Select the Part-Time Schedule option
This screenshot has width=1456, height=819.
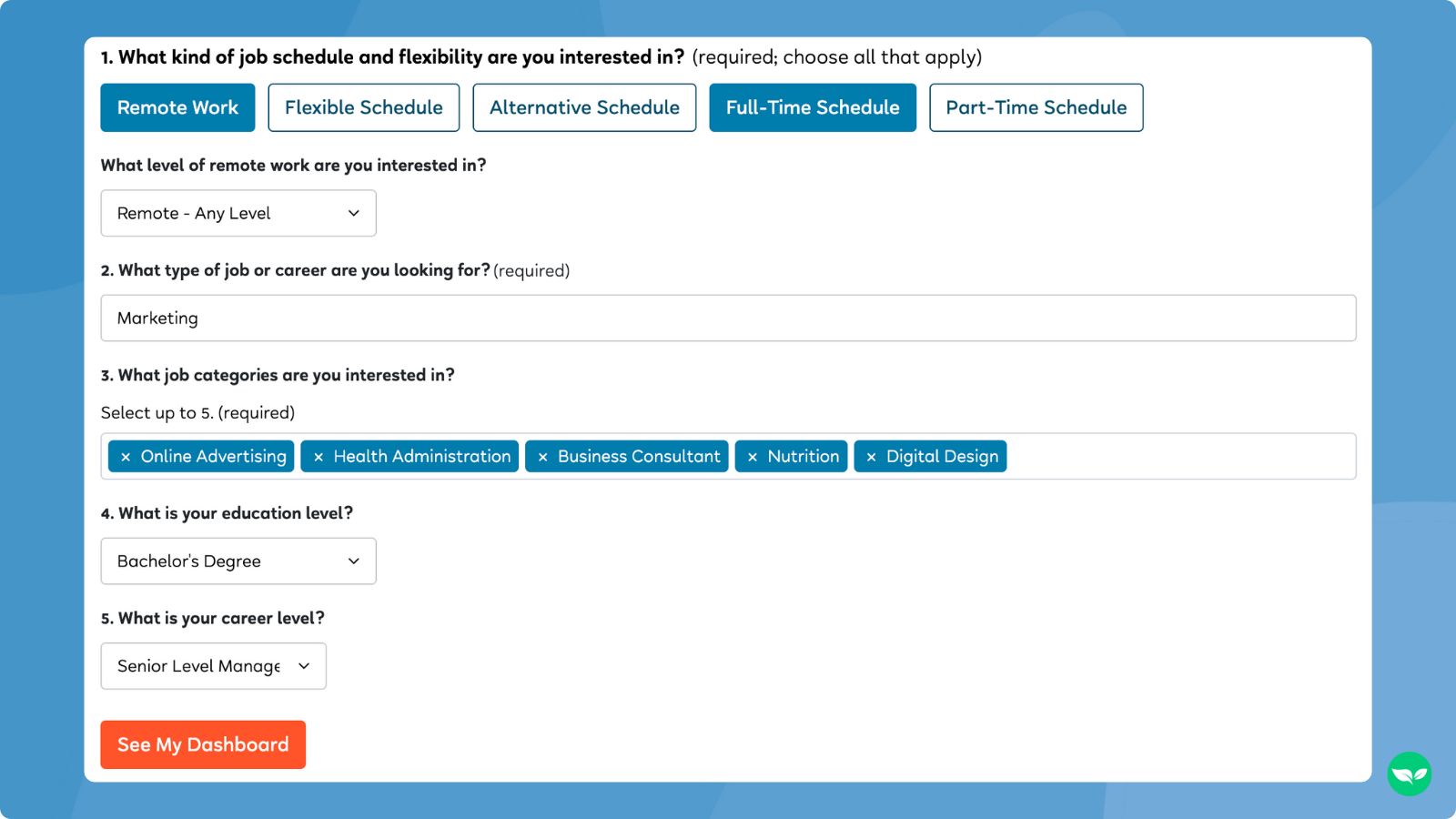(1036, 107)
